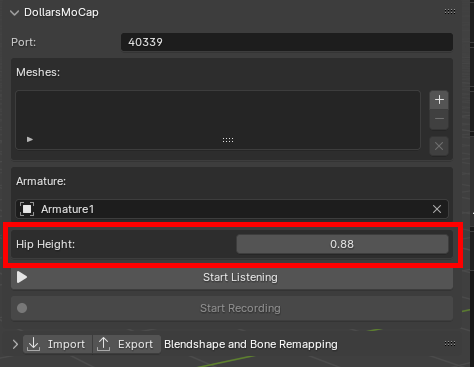Expand Blendshape and Bone Remapping panel

click(15, 344)
